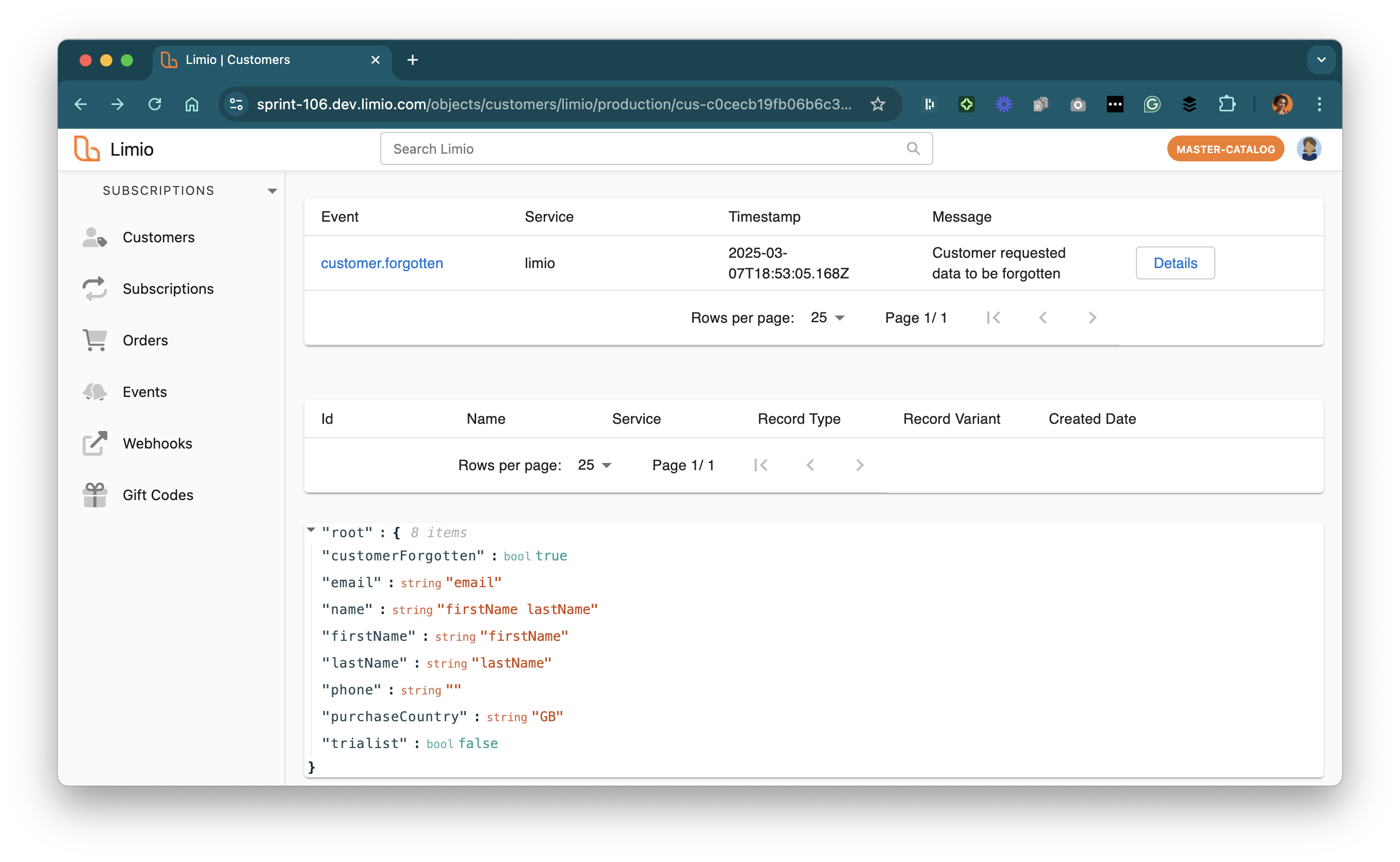Go to previous page of records table
Viewport: 1400px width, 862px height.
coord(810,465)
